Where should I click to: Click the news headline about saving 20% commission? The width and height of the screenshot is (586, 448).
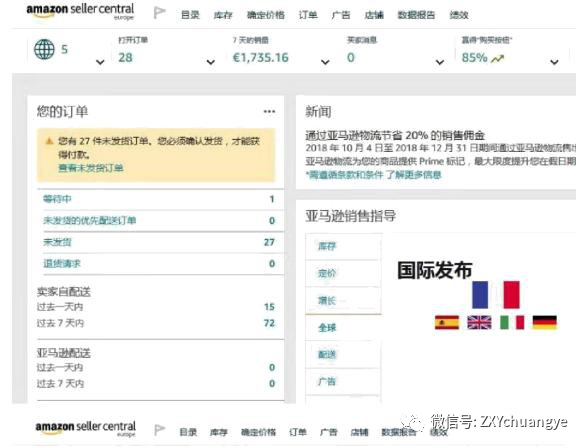point(395,135)
